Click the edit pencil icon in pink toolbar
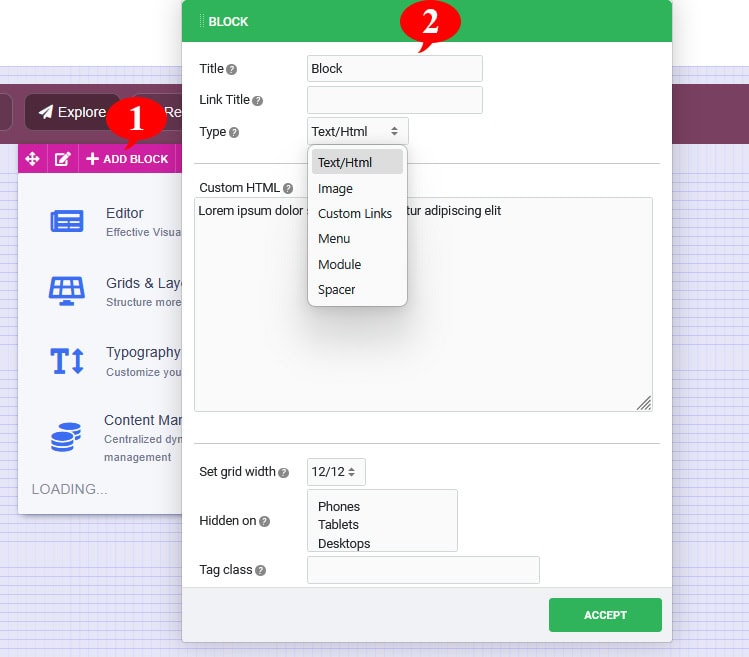This screenshot has width=749, height=657. [63, 159]
